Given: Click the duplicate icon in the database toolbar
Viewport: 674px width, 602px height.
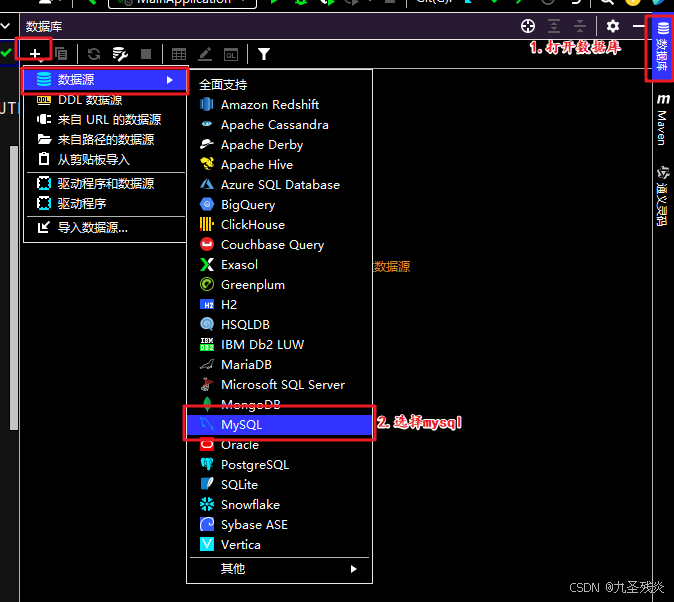Looking at the screenshot, I should click(x=61, y=54).
